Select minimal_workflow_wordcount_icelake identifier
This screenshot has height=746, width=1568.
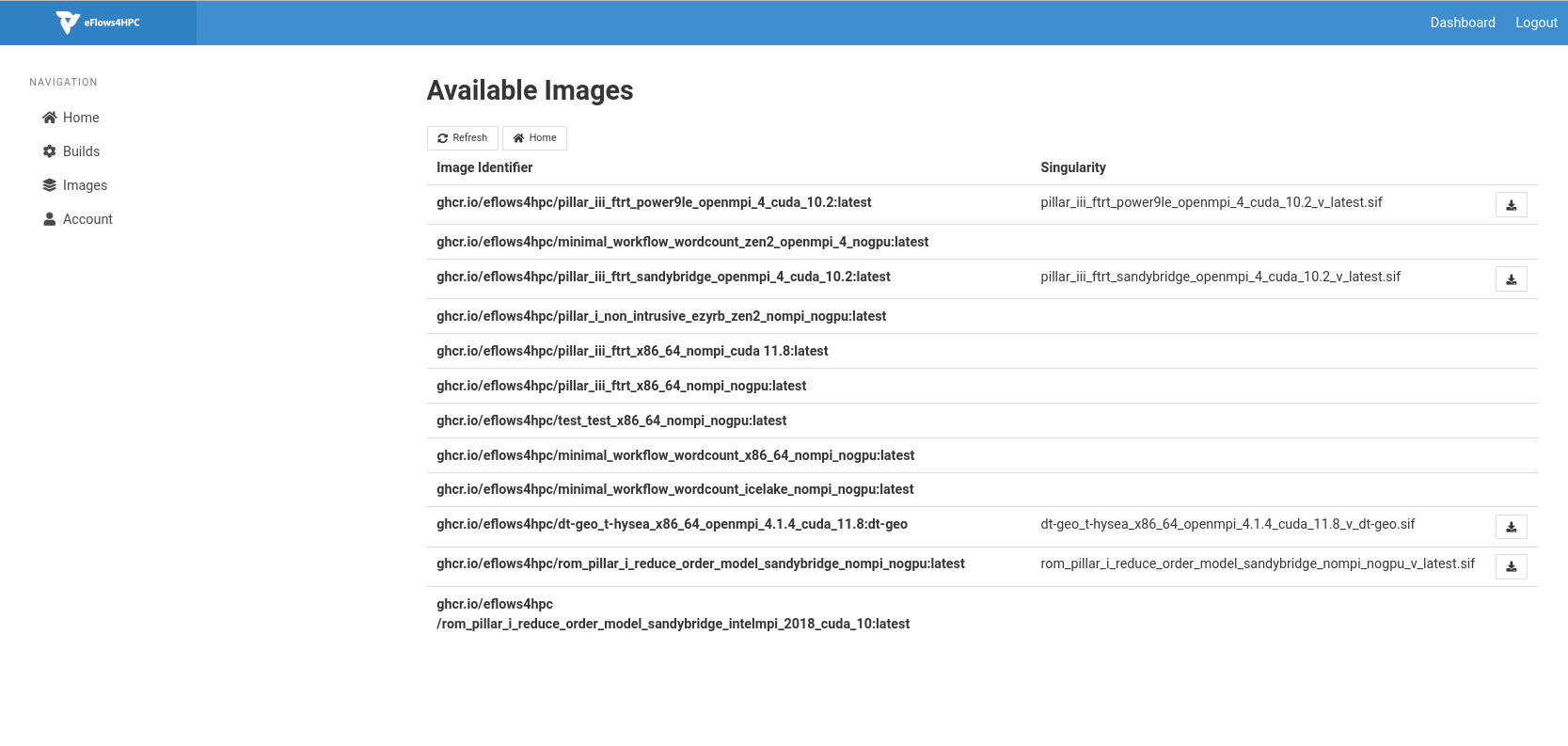674,489
